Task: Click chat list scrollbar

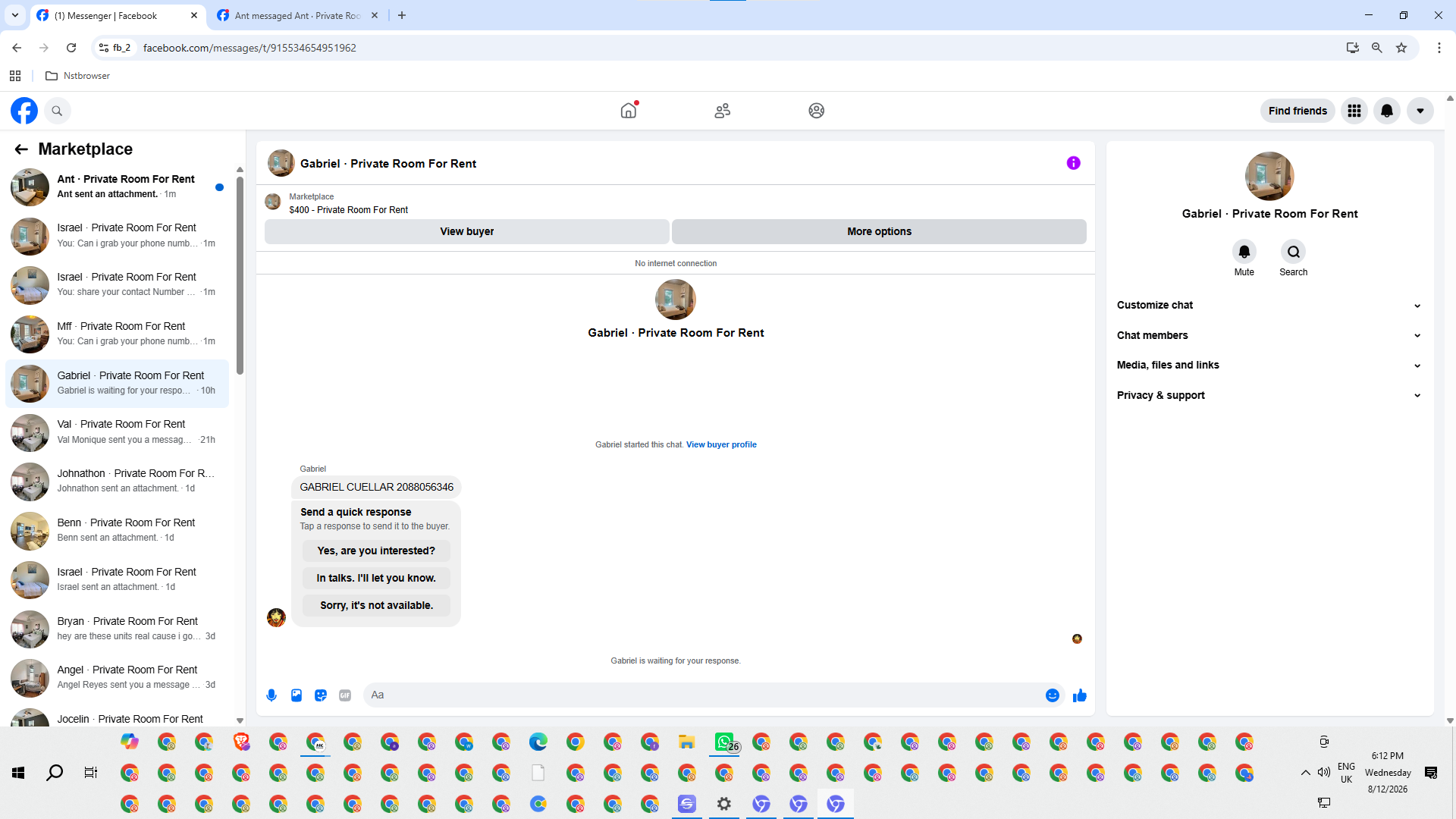Action: pos(240,276)
